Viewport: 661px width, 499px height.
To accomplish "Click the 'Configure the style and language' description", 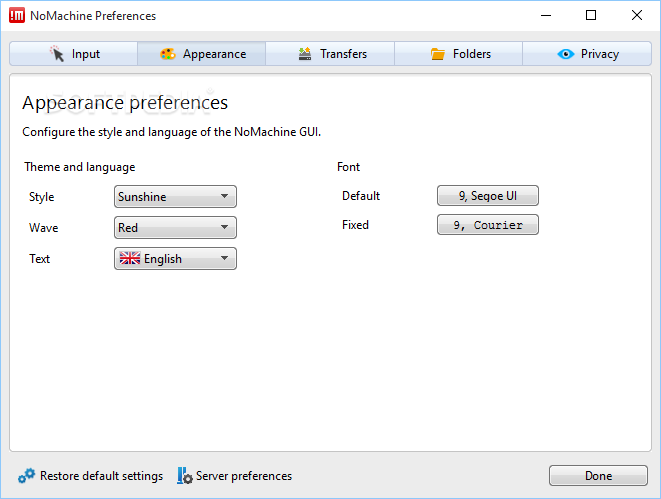I will (x=172, y=132).
